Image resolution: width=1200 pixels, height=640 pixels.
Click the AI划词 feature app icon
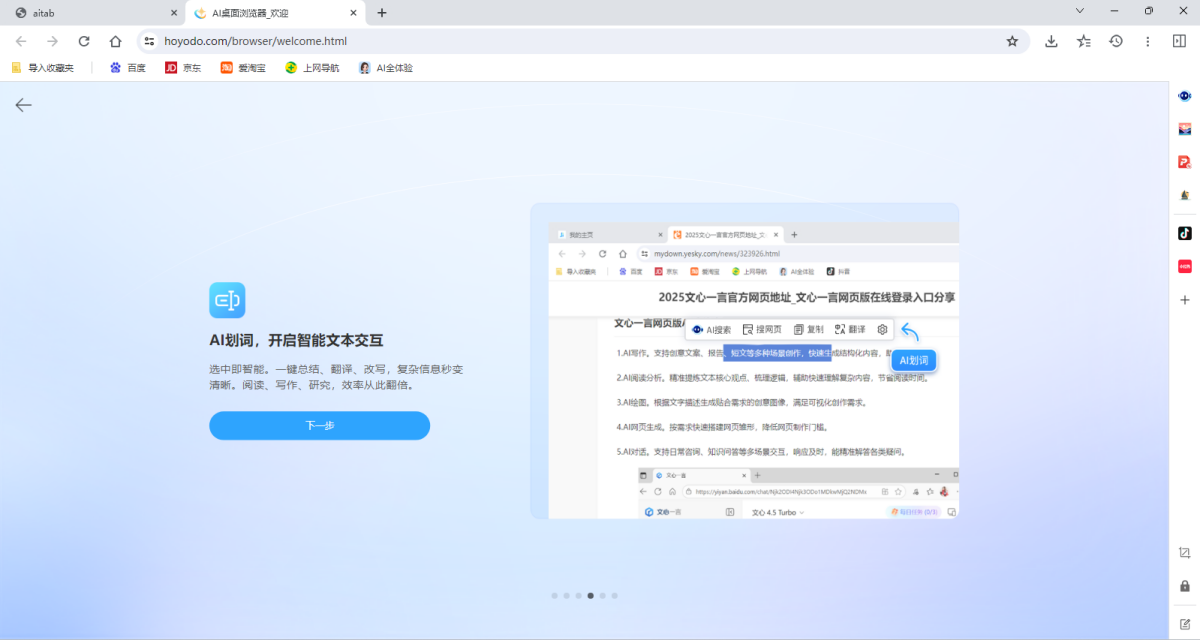click(227, 300)
